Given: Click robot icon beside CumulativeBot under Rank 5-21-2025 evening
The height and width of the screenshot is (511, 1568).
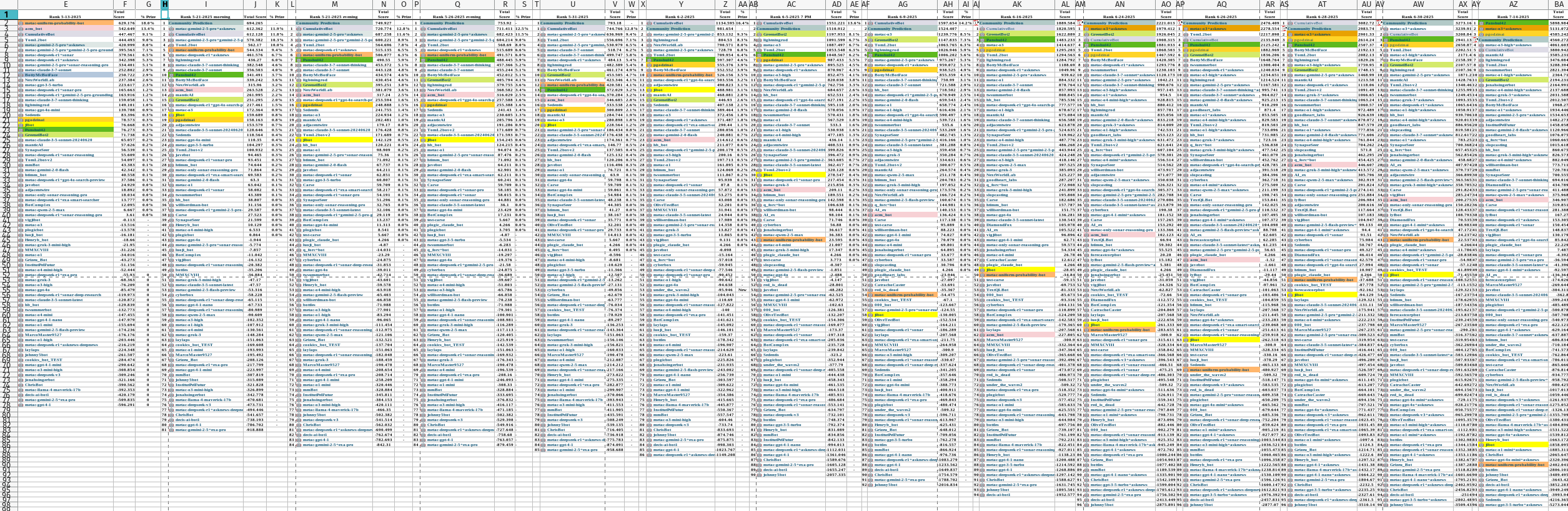Looking at the screenshot, I should click(299, 29).
